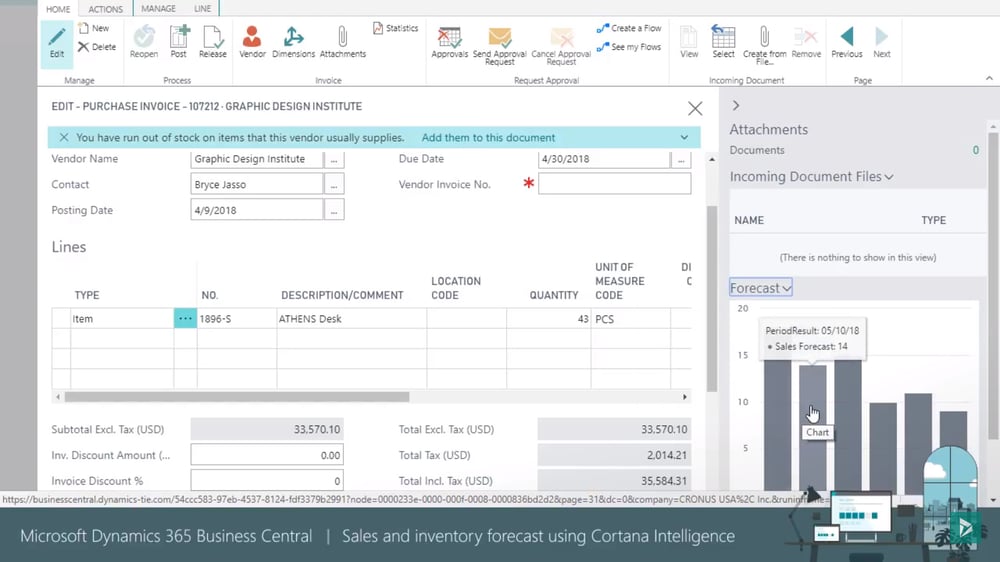Viewport: 1000px width, 562px height.
Task: Click the TYPE column header in attachments
Action: pyautogui.click(x=933, y=220)
